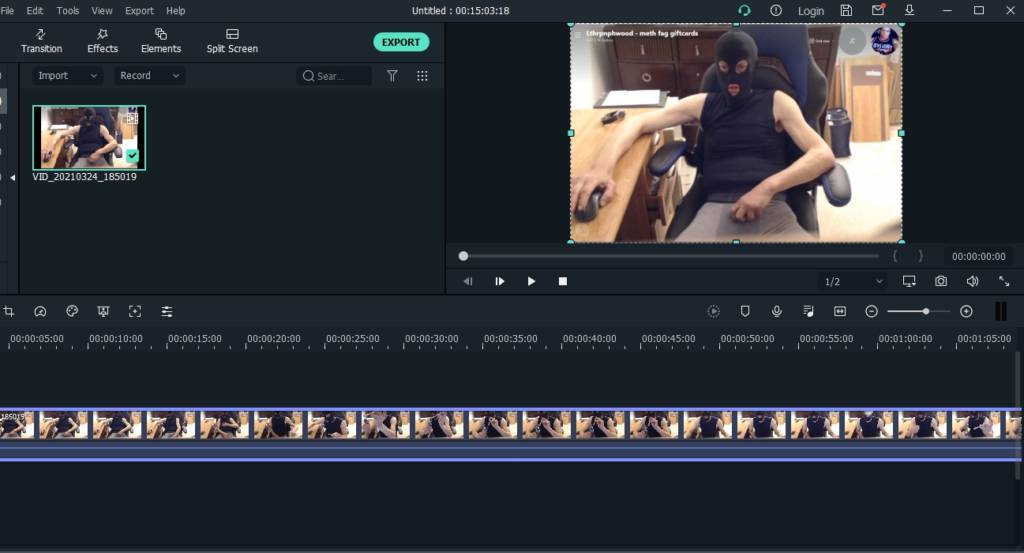Open the Record dropdown
Viewport: 1024px width, 553px height.
coord(149,76)
